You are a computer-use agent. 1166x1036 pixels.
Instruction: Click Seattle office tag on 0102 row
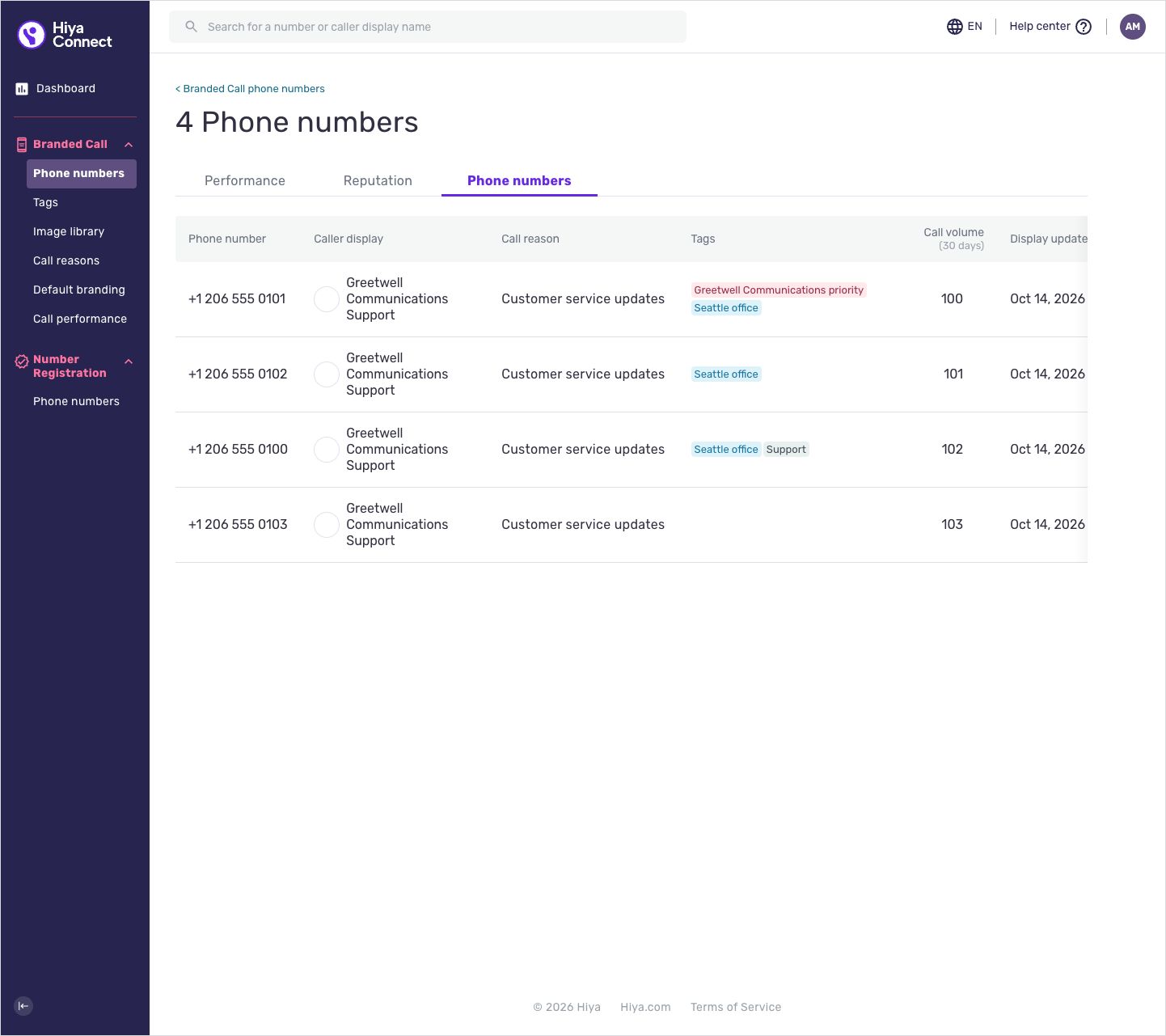point(726,374)
